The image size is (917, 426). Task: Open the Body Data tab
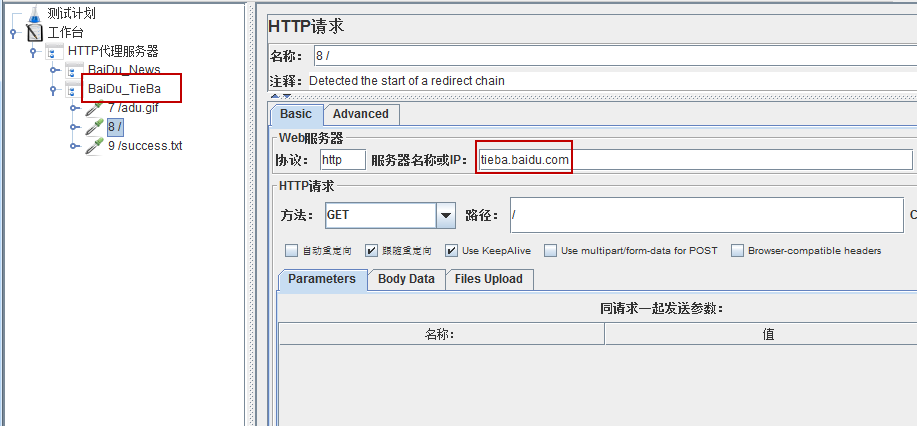[406, 279]
